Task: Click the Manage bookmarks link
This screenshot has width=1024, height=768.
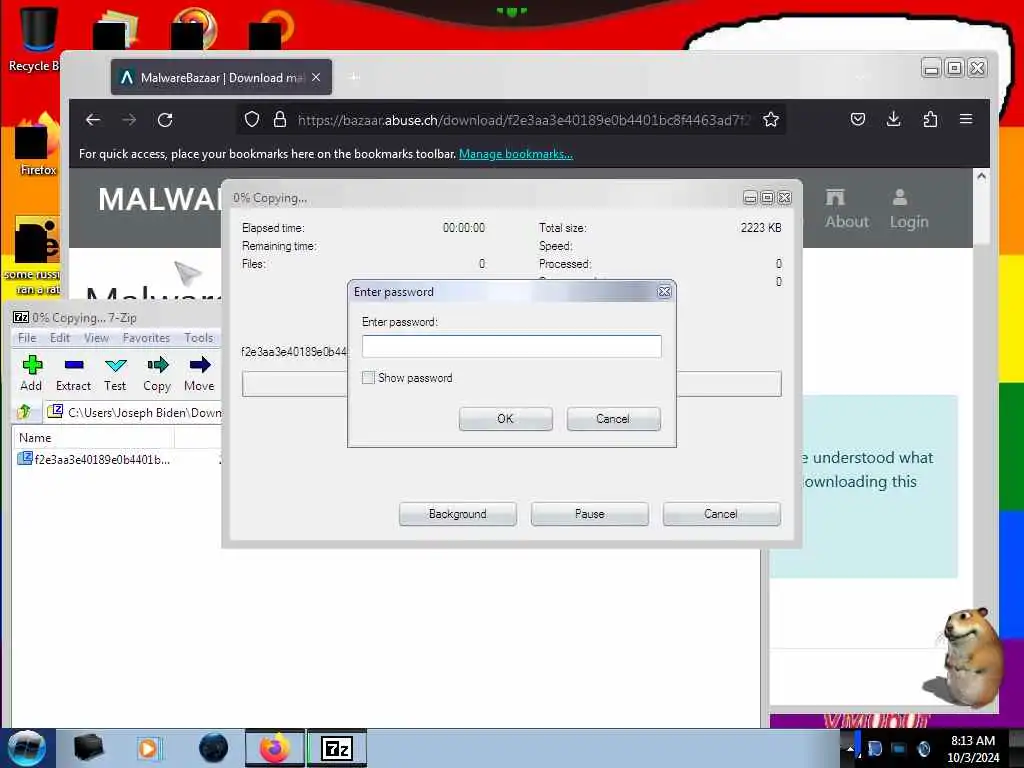Action: click(516, 154)
